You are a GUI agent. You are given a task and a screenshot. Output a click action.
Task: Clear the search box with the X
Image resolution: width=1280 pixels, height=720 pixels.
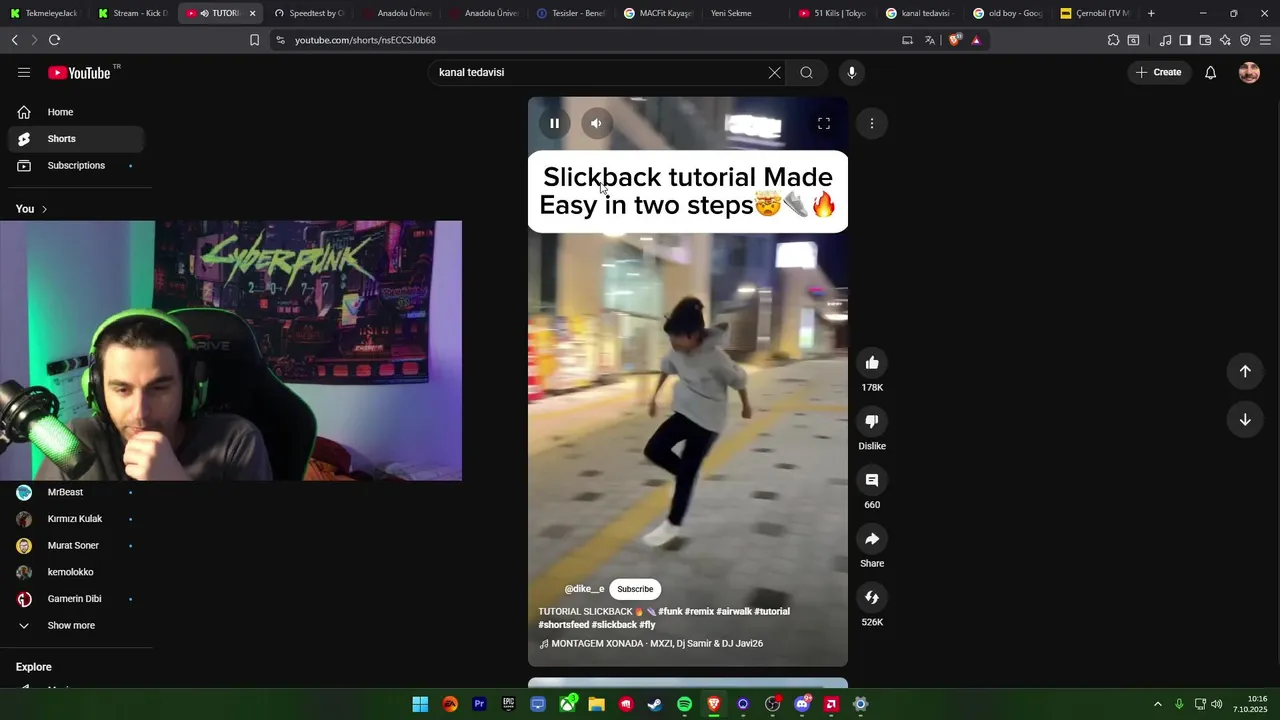774,72
